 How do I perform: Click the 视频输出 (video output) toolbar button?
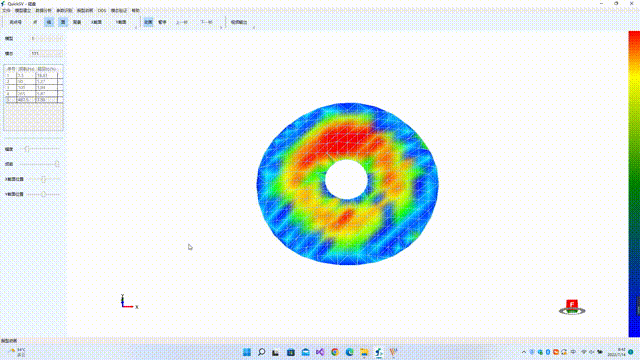[239, 22]
